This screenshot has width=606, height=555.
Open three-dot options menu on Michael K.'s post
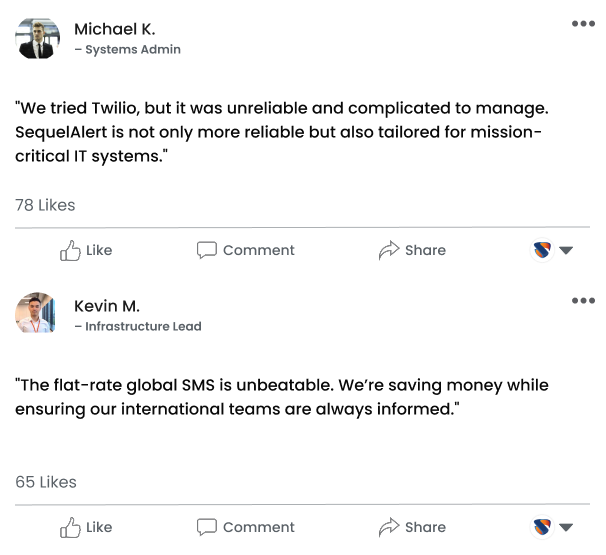583,24
